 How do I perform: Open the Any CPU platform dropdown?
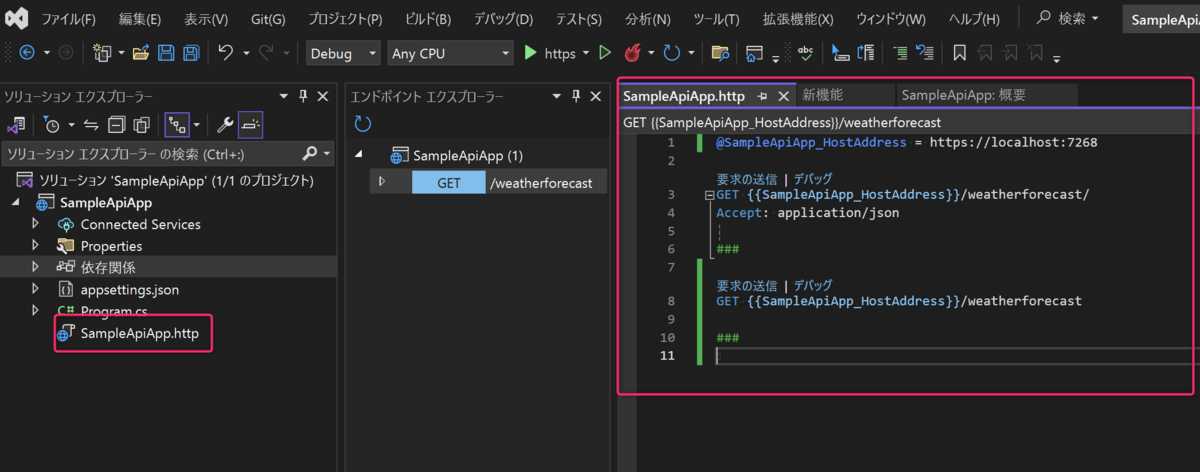coord(448,54)
